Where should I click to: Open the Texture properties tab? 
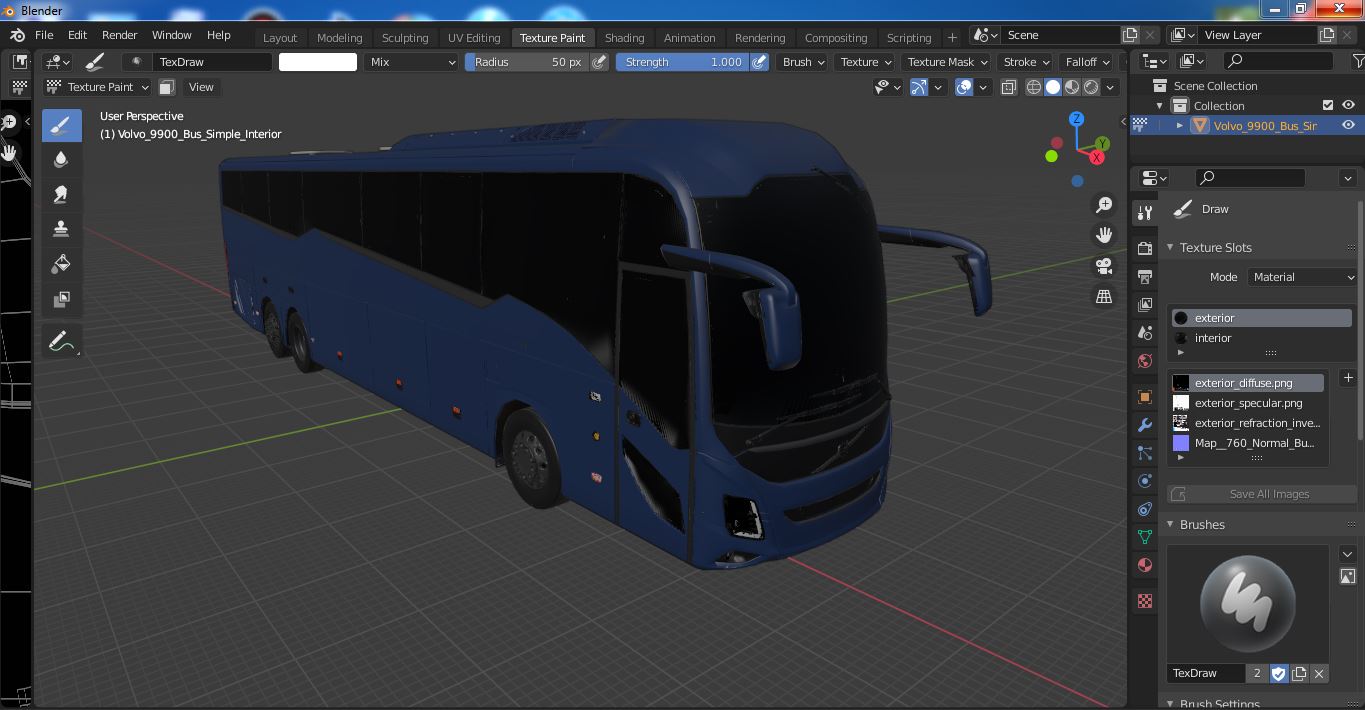(1145, 601)
